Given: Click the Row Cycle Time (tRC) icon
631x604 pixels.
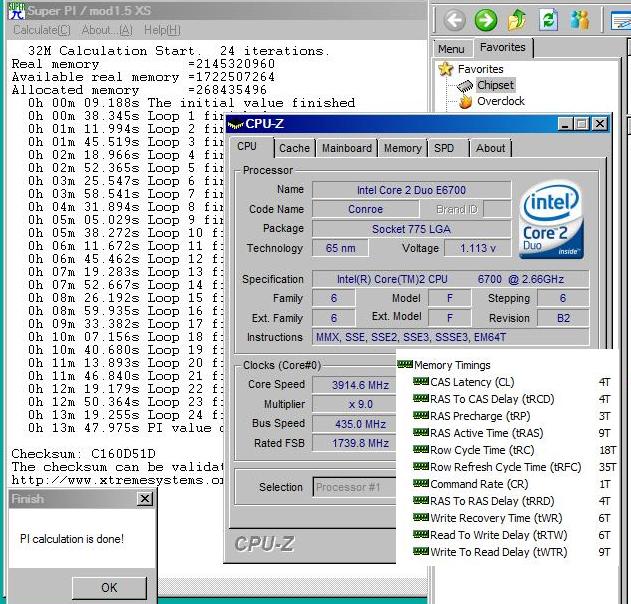Looking at the screenshot, I should click(421, 449).
